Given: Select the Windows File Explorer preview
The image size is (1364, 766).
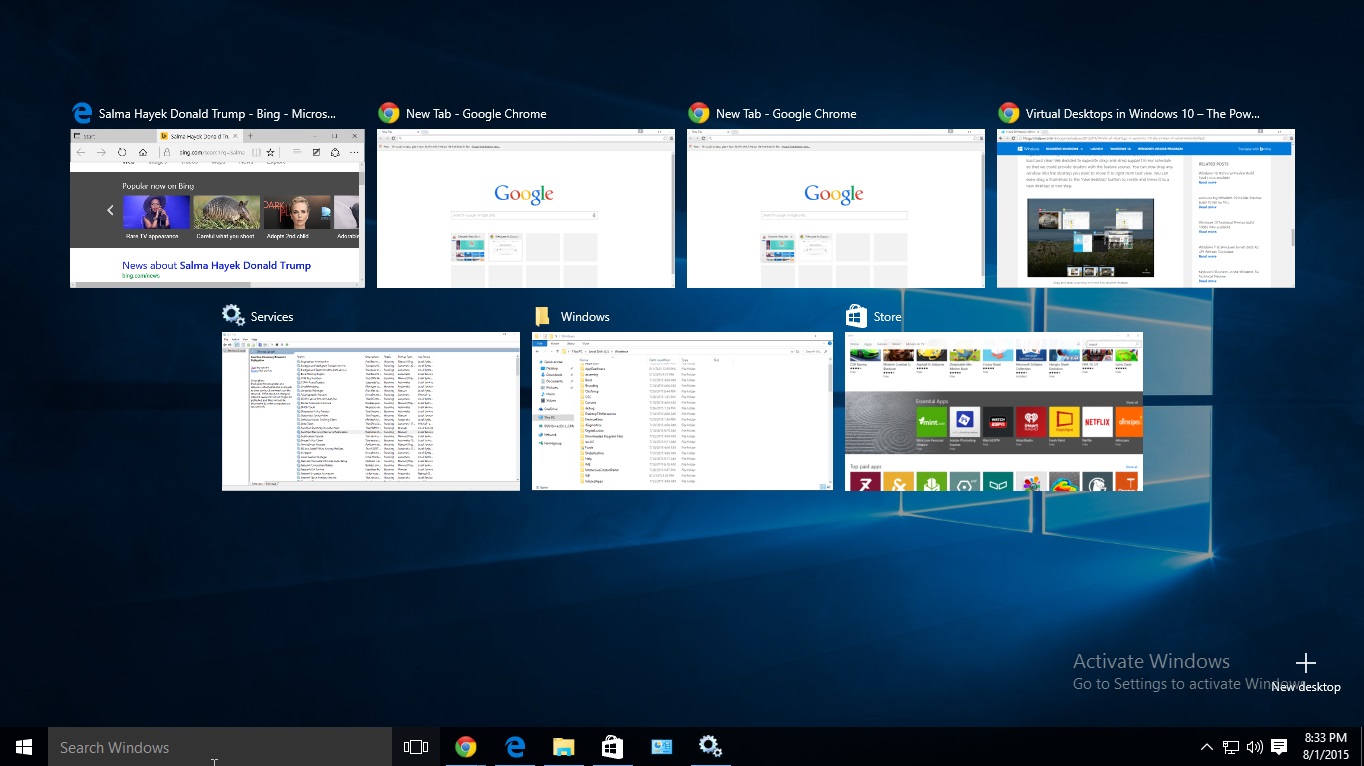Looking at the screenshot, I should pyautogui.click(x=682, y=411).
